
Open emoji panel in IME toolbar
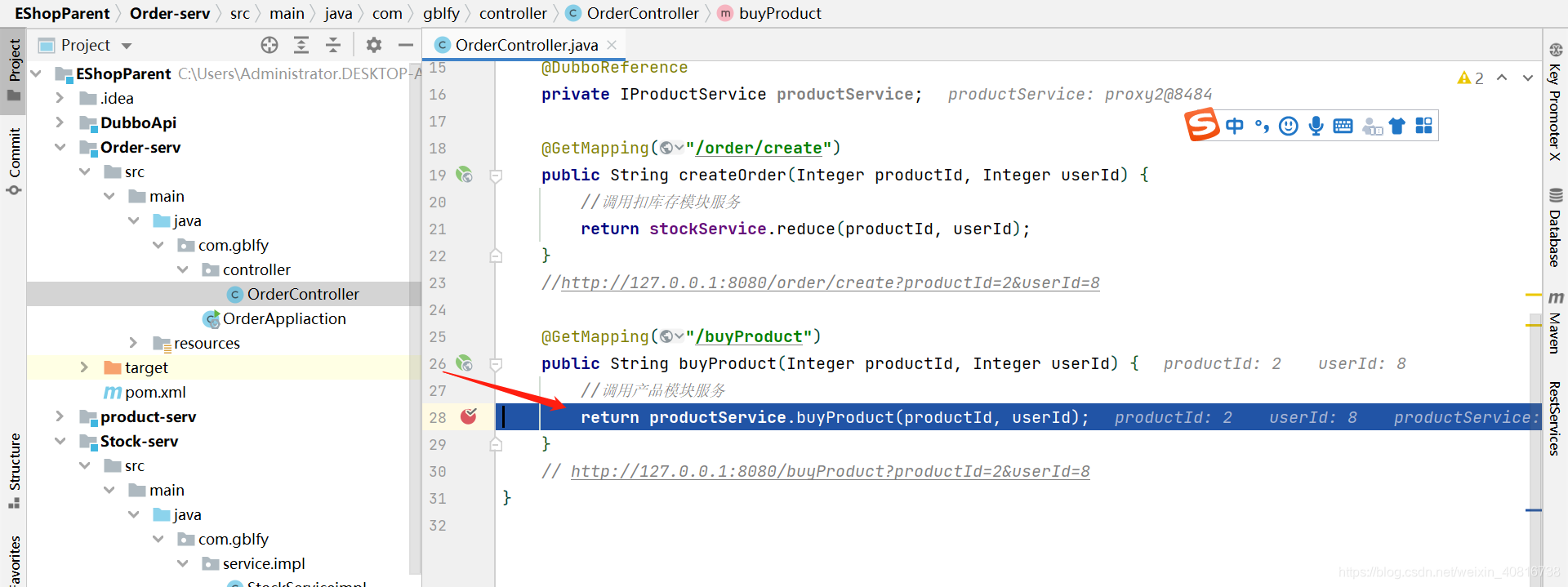[1289, 126]
